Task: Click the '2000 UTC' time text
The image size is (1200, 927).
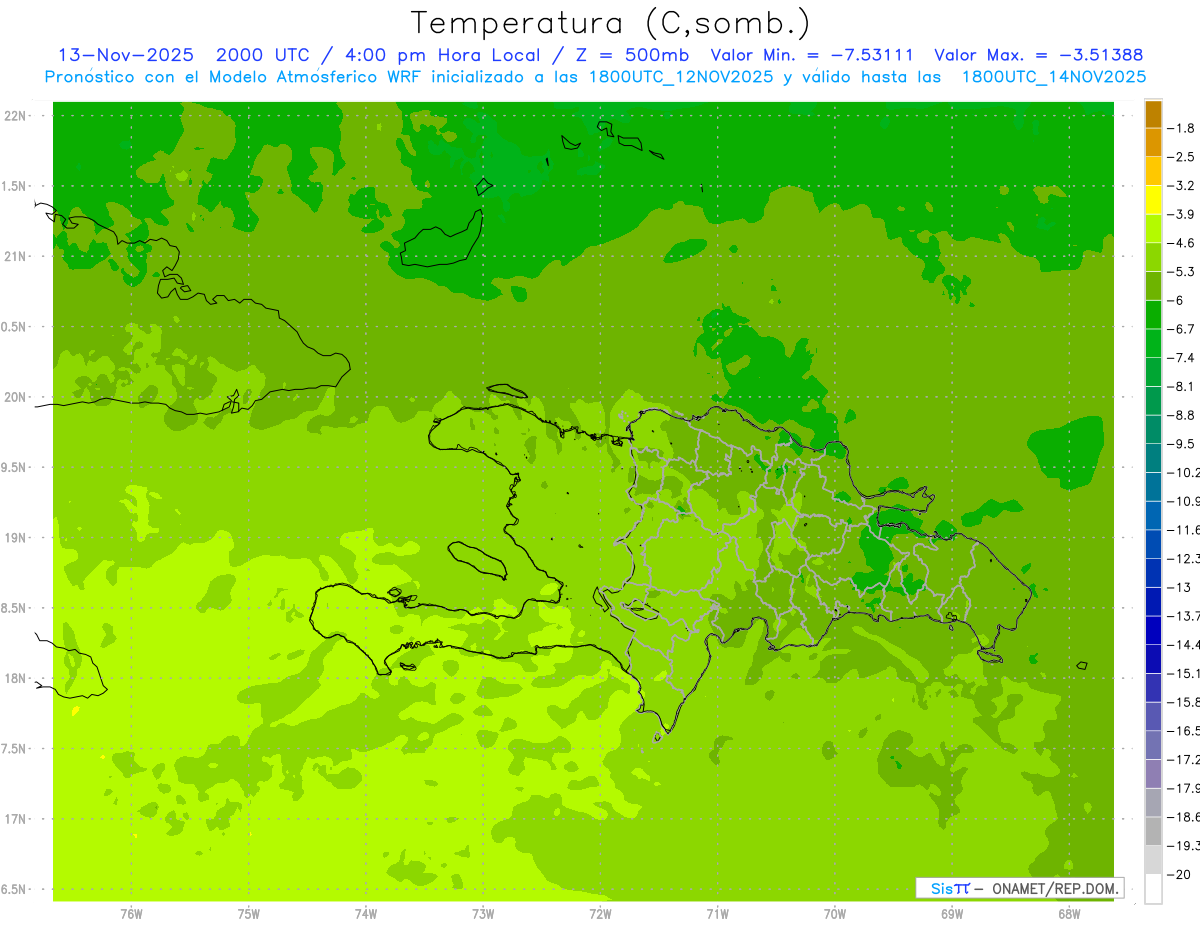Action: pos(265,55)
